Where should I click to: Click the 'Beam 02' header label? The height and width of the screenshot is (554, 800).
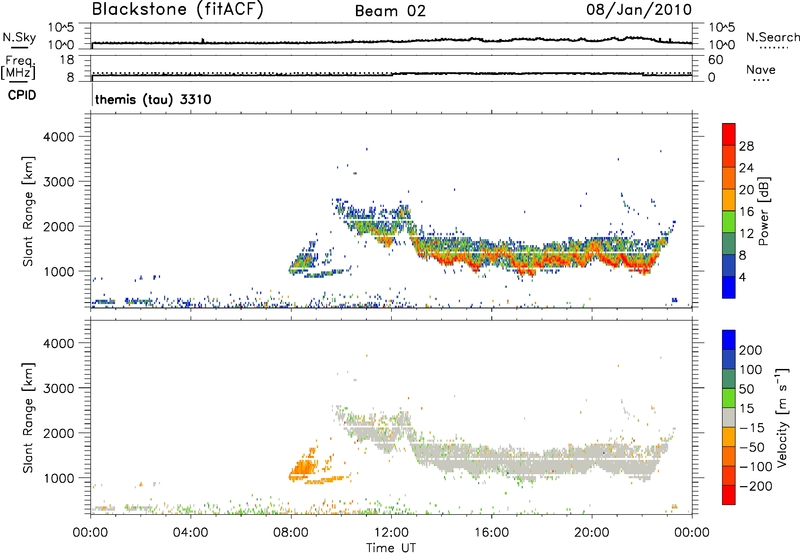[390, 11]
